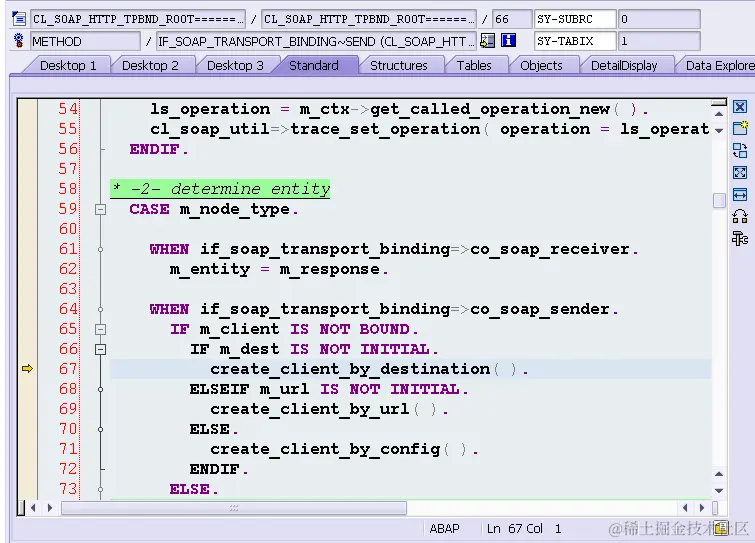Click the swap tools icon
This screenshot has height=543, width=755.
740,150
